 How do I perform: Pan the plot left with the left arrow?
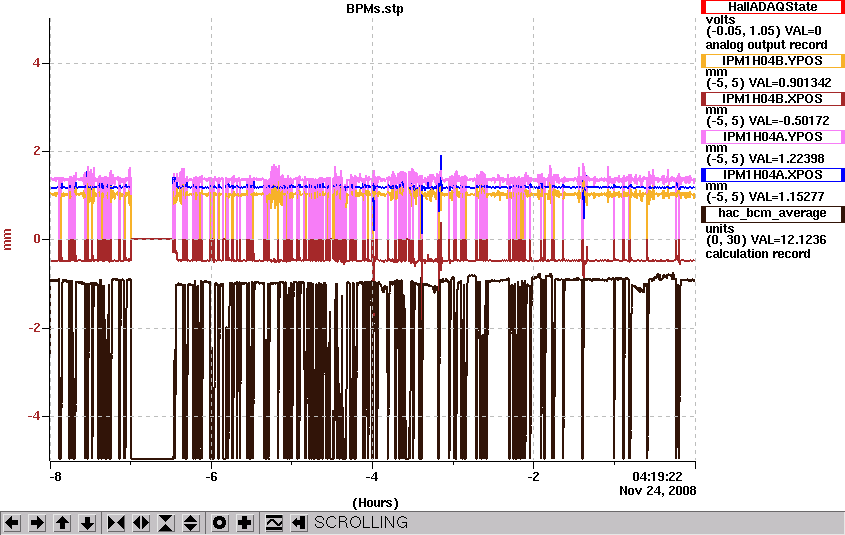coord(12,523)
